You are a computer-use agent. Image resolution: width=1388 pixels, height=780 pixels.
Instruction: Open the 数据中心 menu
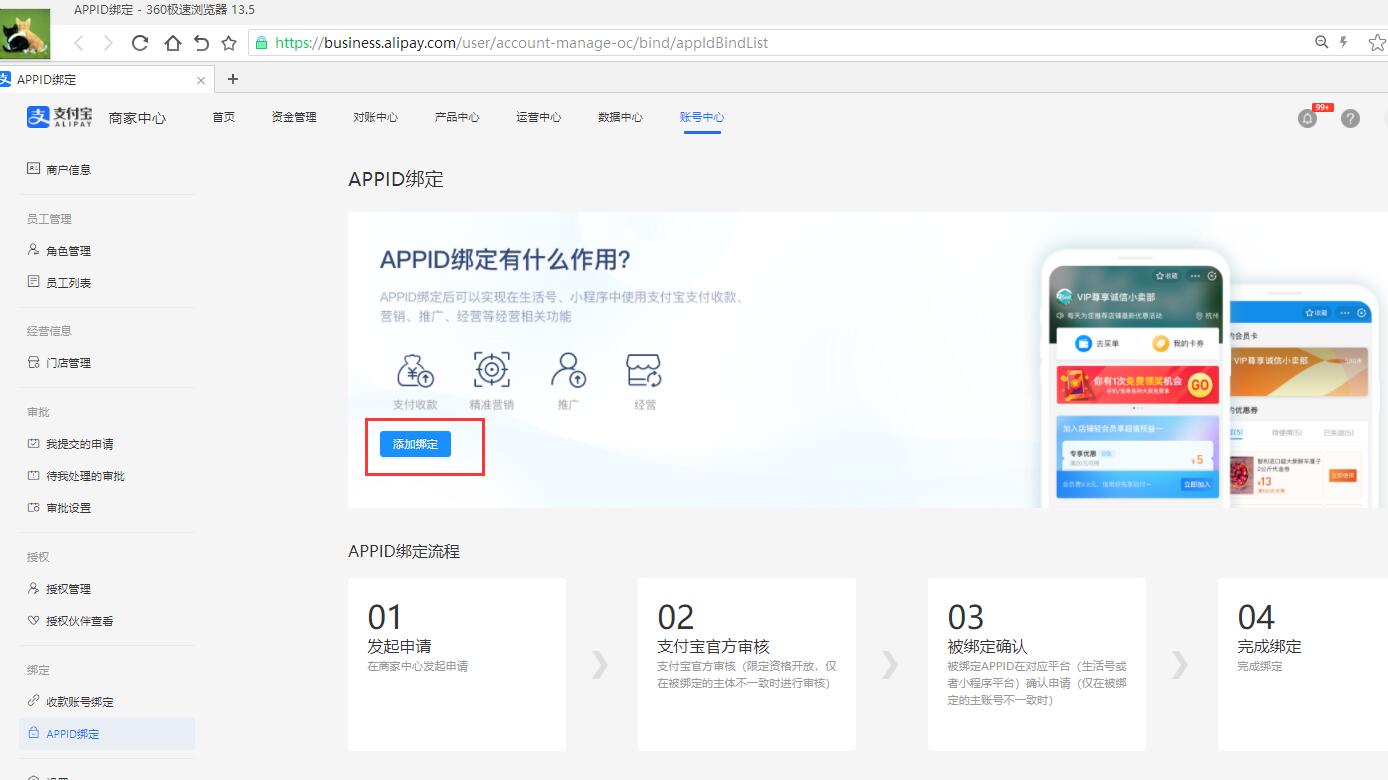pyautogui.click(x=620, y=117)
